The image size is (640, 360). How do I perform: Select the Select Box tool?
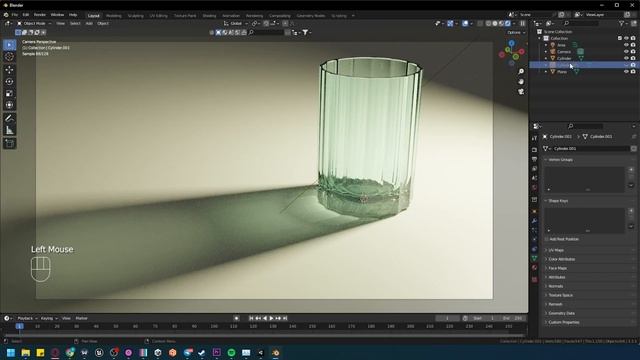9,44
